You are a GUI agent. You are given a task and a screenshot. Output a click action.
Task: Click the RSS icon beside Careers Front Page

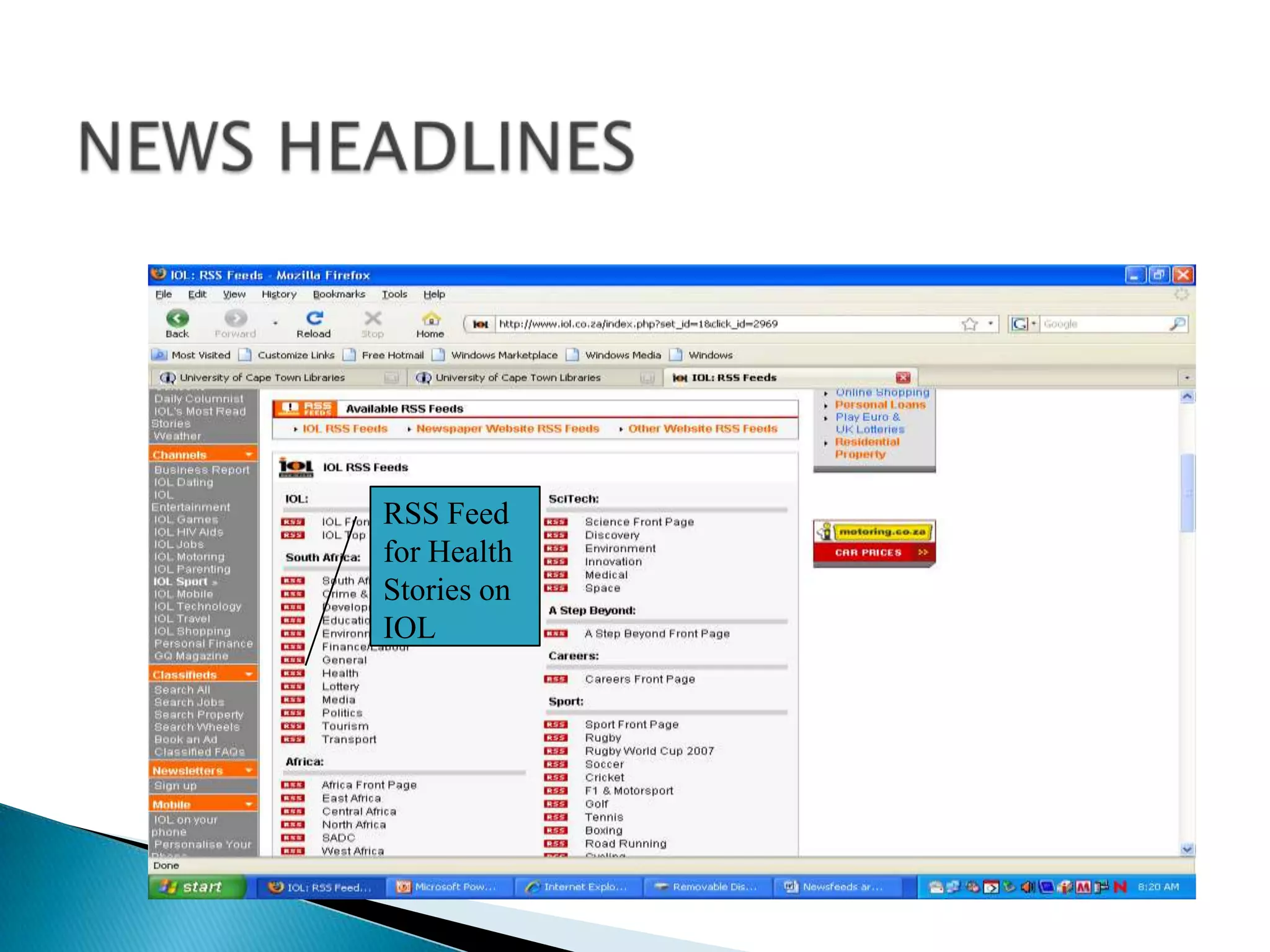pos(556,679)
